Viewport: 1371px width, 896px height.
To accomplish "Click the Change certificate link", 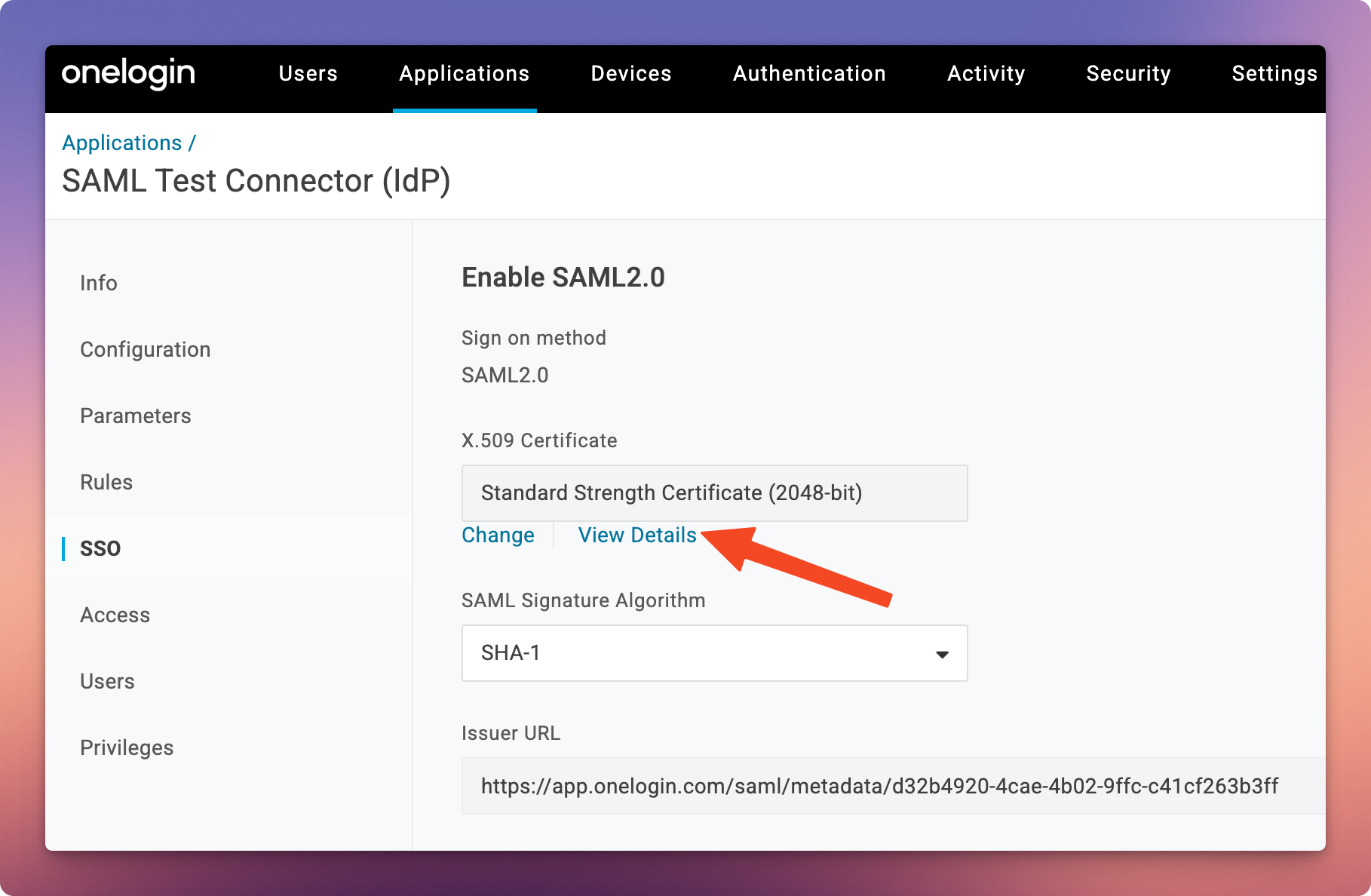I will click(498, 535).
